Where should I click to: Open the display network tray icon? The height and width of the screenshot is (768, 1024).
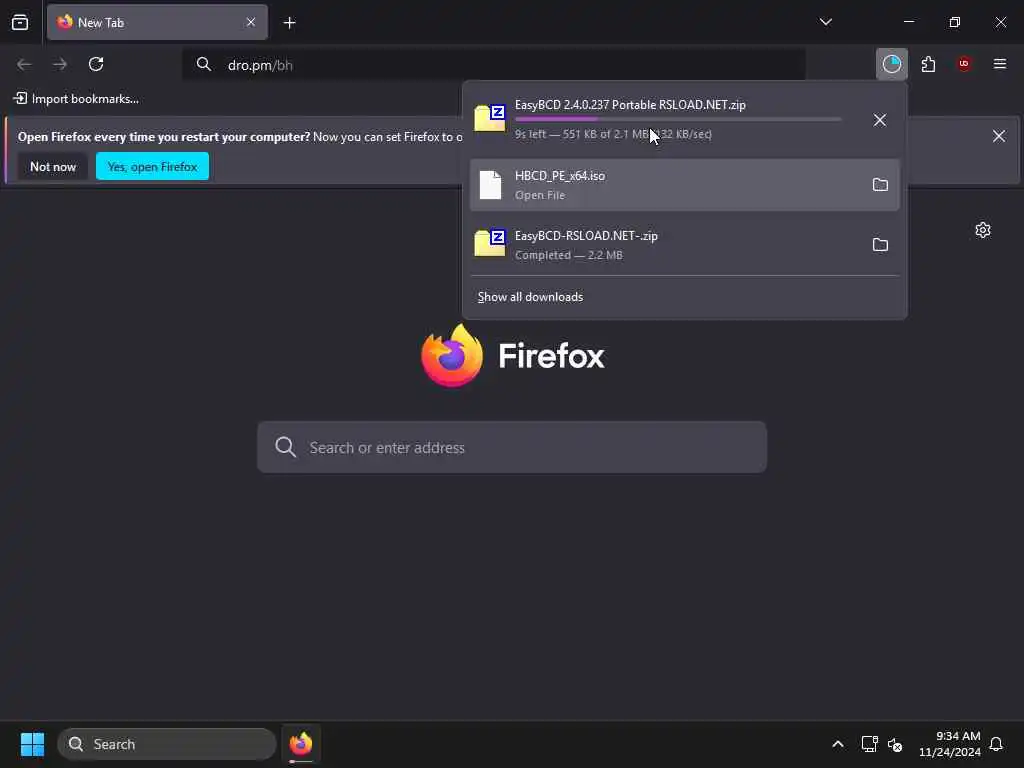pos(869,744)
